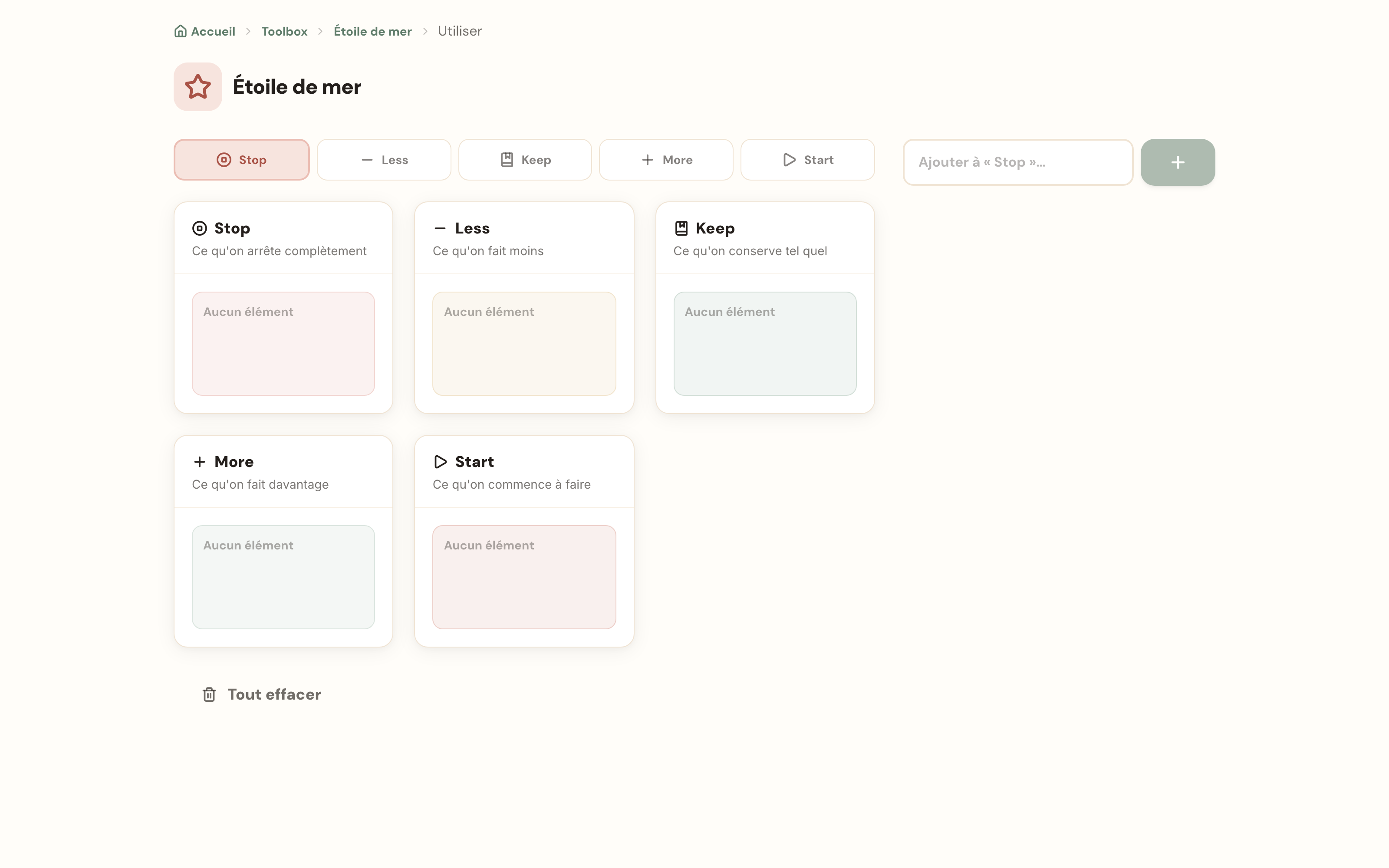Click the empty grey box in More card
Image resolution: width=1389 pixels, height=868 pixels.
pos(283,578)
